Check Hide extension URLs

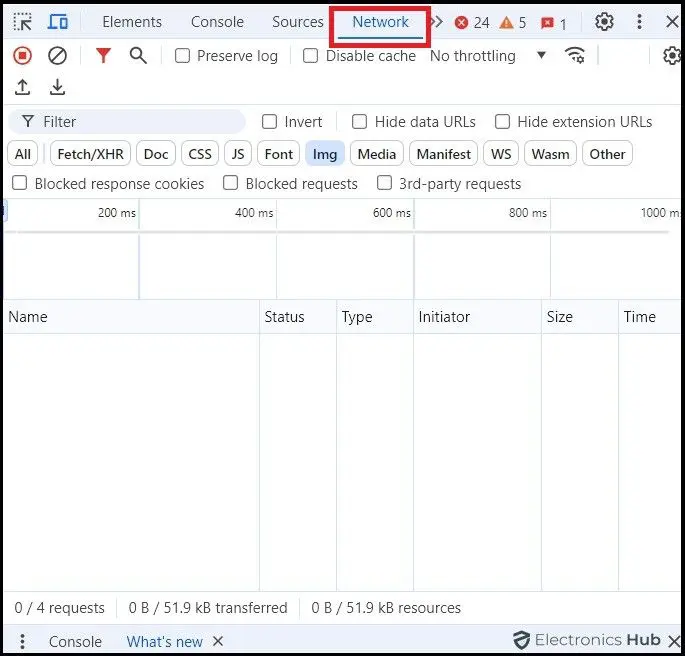502,121
